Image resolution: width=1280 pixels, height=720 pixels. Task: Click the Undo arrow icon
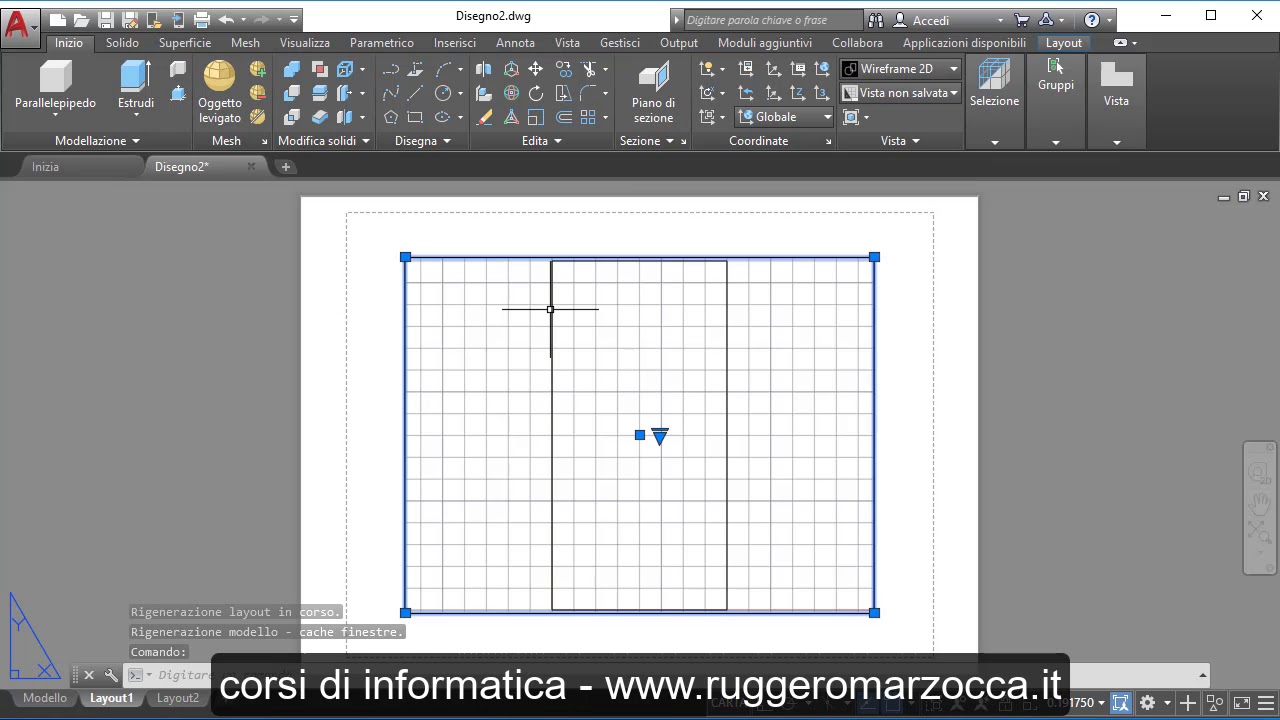[226, 19]
